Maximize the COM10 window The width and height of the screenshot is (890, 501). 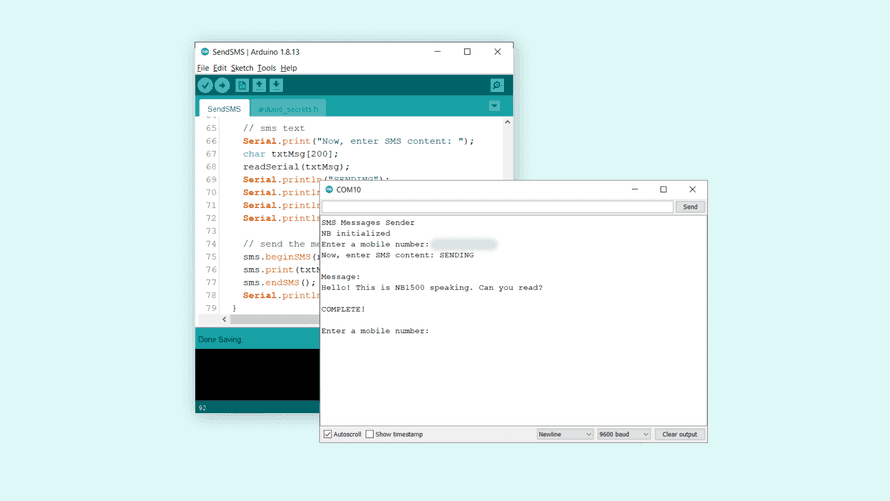click(x=663, y=190)
